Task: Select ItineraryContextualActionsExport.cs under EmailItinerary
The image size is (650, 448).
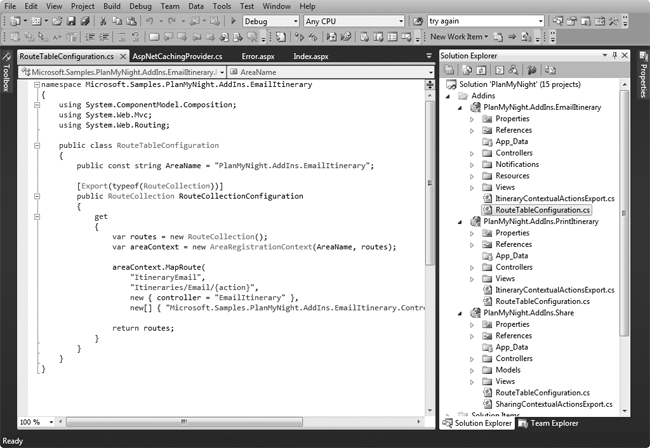Action: 555,199
